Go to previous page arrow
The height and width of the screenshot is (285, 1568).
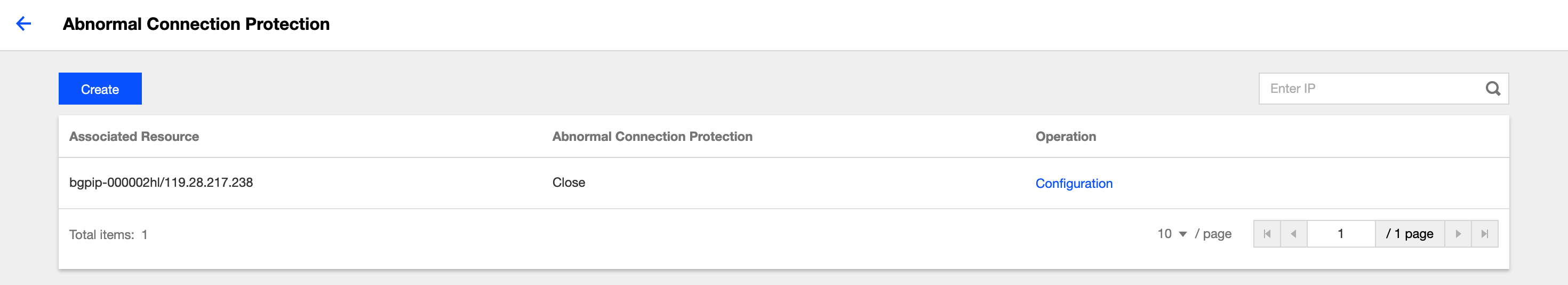coord(1293,234)
